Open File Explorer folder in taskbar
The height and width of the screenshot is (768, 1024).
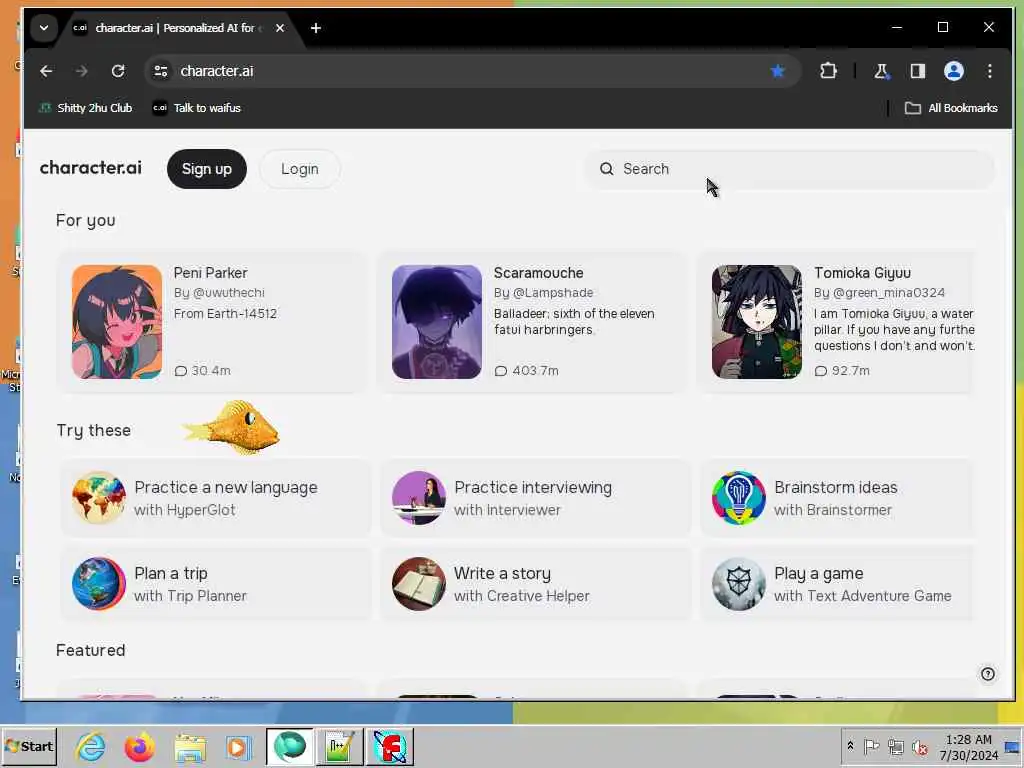tap(189, 746)
